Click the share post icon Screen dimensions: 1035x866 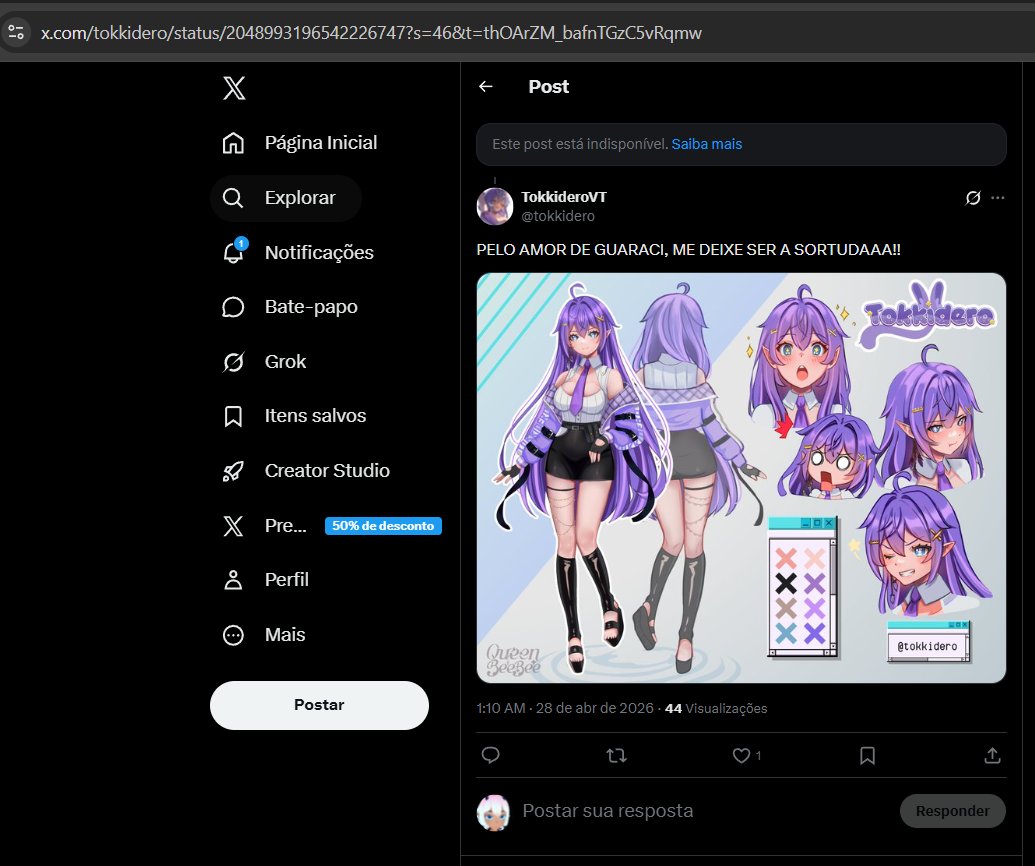pyautogui.click(x=992, y=755)
